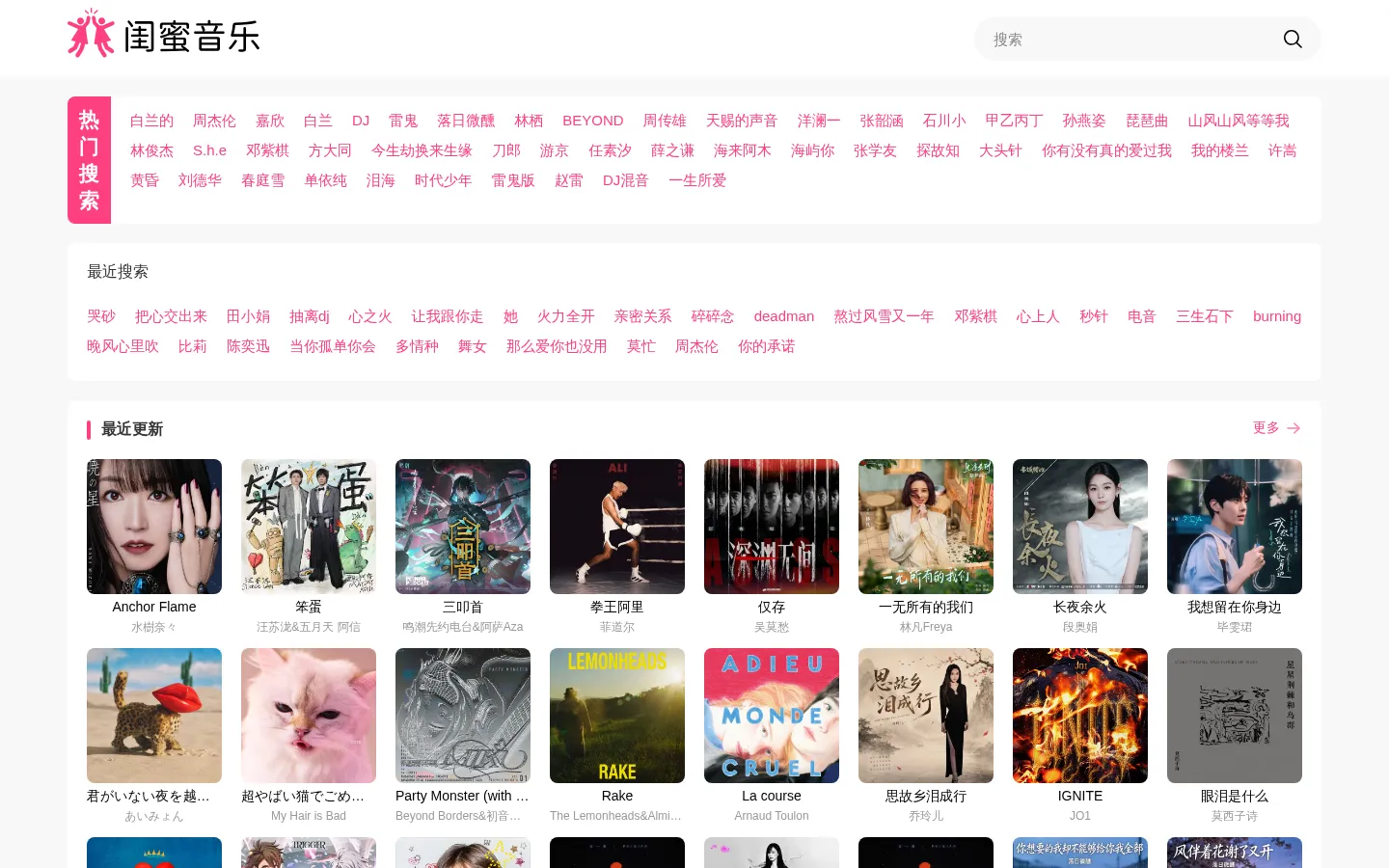Select hot search tag BEYOND
1389x868 pixels.
click(593, 121)
